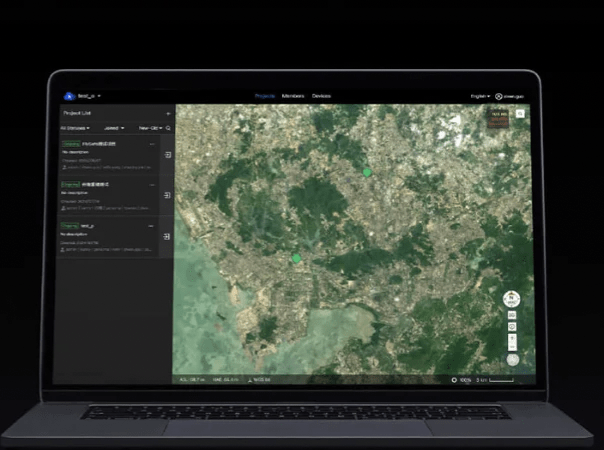Switch to the Projects tab
The width and height of the screenshot is (604, 450).
(x=265, y=96)
